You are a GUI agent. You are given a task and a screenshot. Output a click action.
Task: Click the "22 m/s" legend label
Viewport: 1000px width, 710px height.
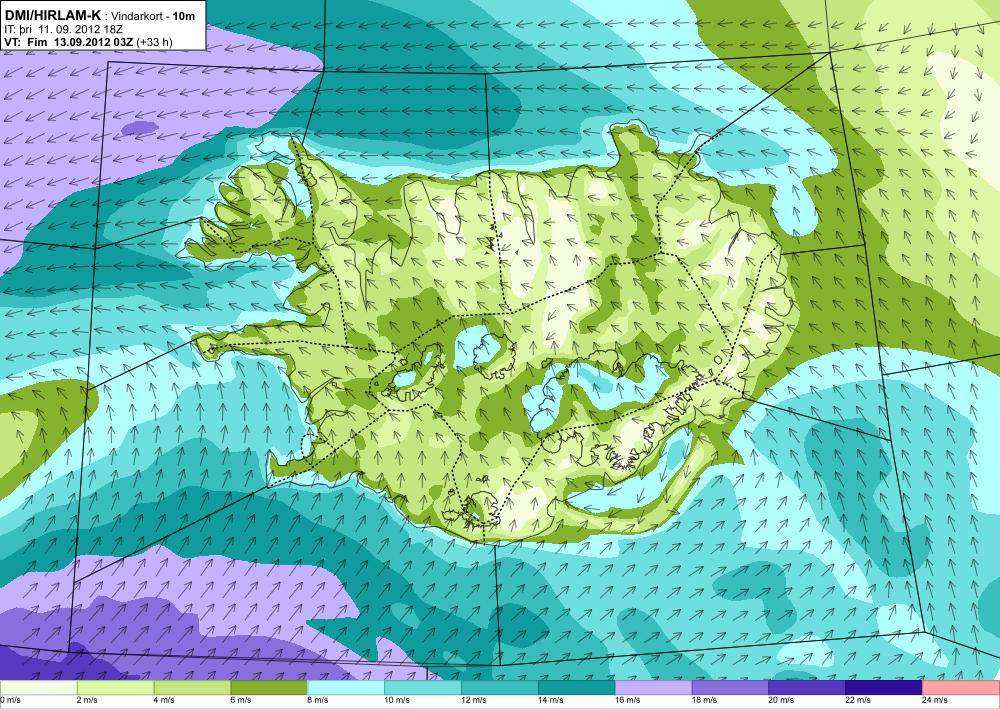point(858,700)
